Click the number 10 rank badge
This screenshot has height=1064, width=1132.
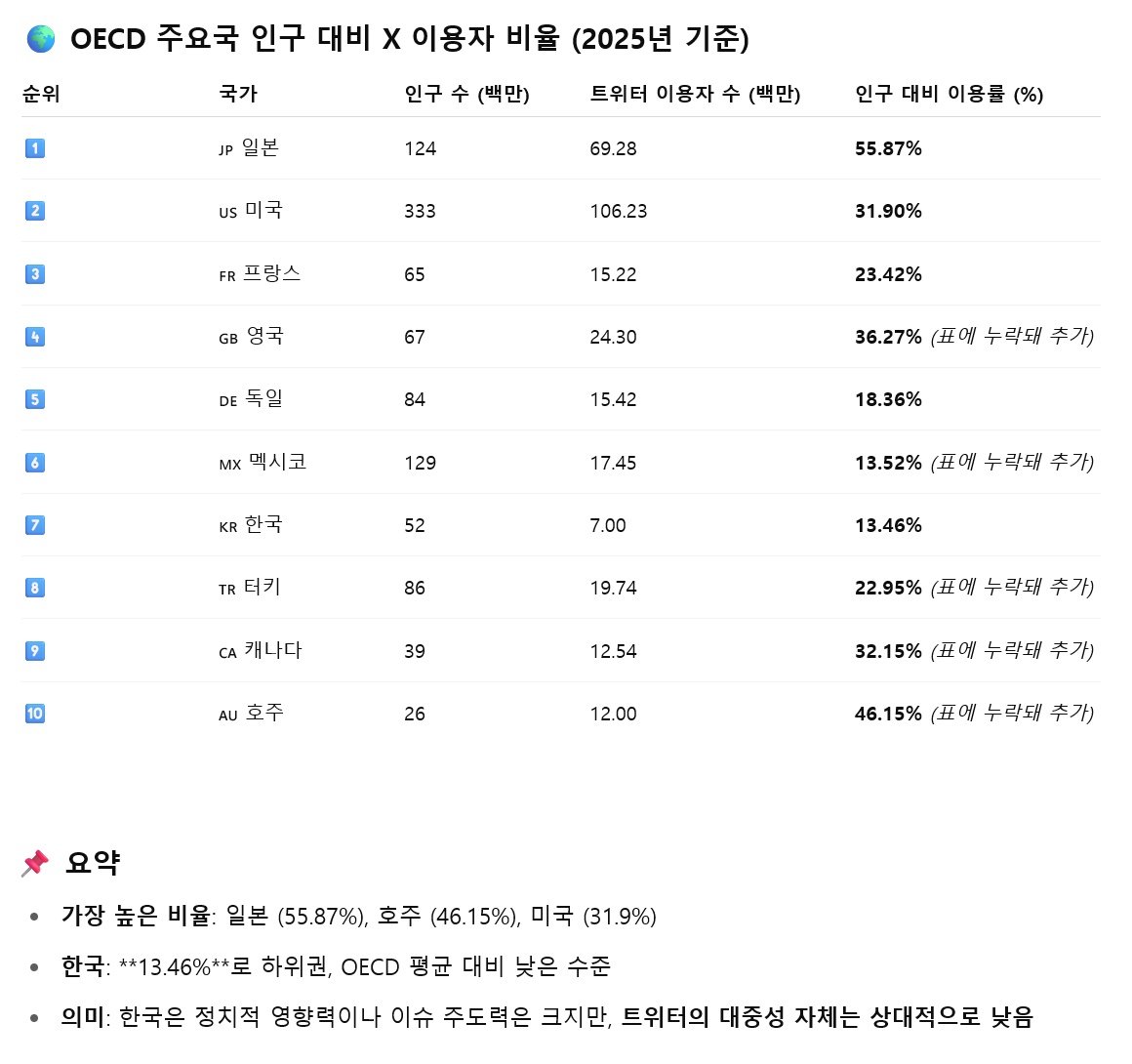tap(35, 714)
